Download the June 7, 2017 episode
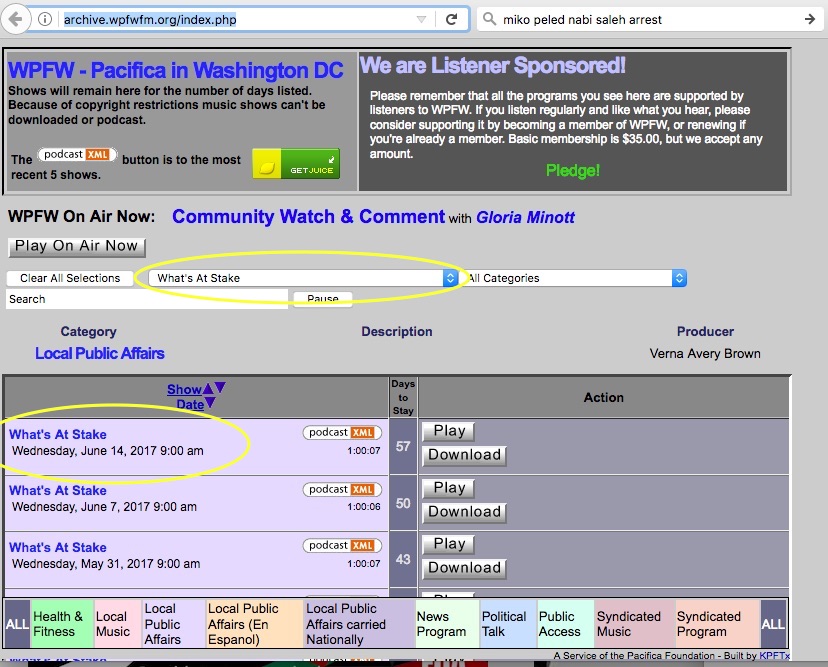This screenshot has height=667, width=828. [465, 512]
